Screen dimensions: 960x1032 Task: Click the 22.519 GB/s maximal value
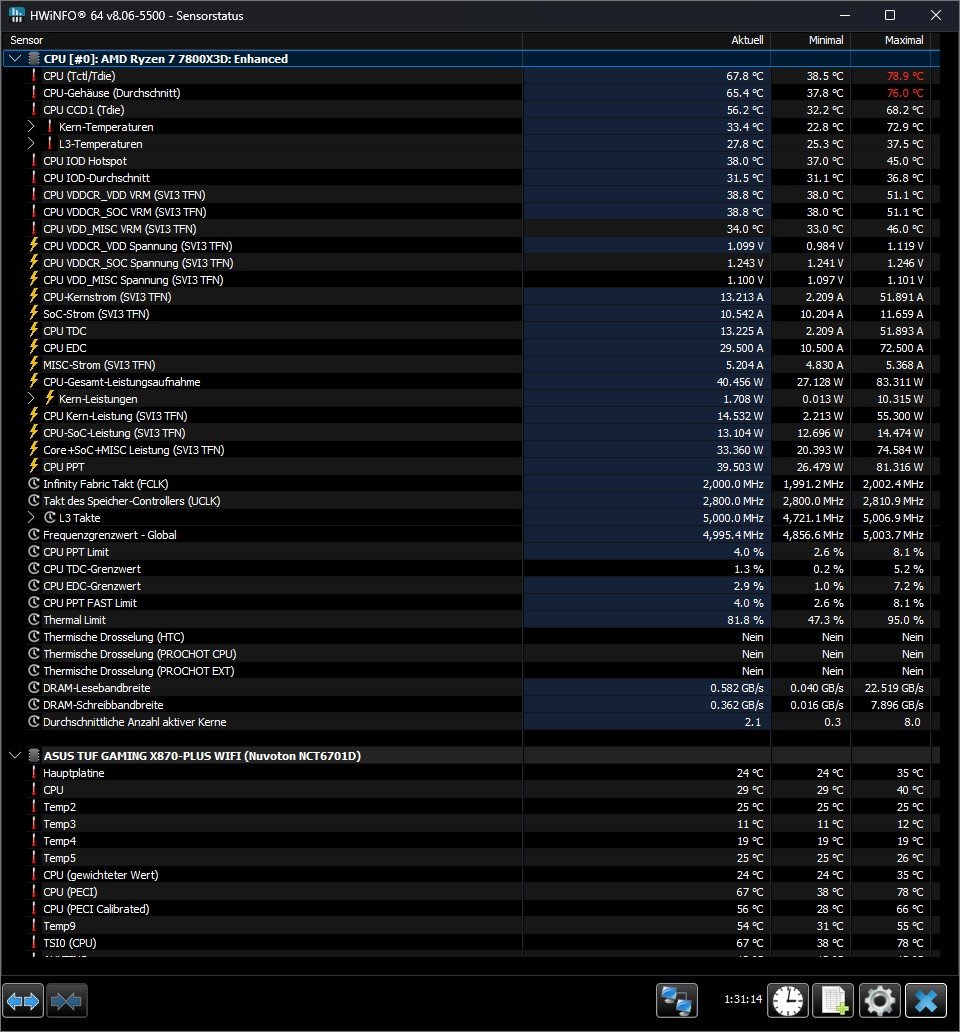point(894,688)
